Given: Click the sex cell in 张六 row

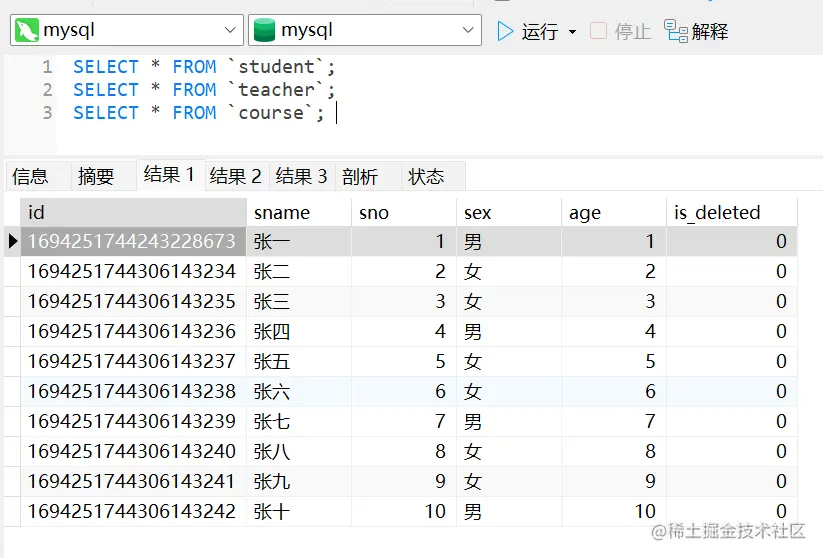Looking at the screenshot, I should (509, 391).
